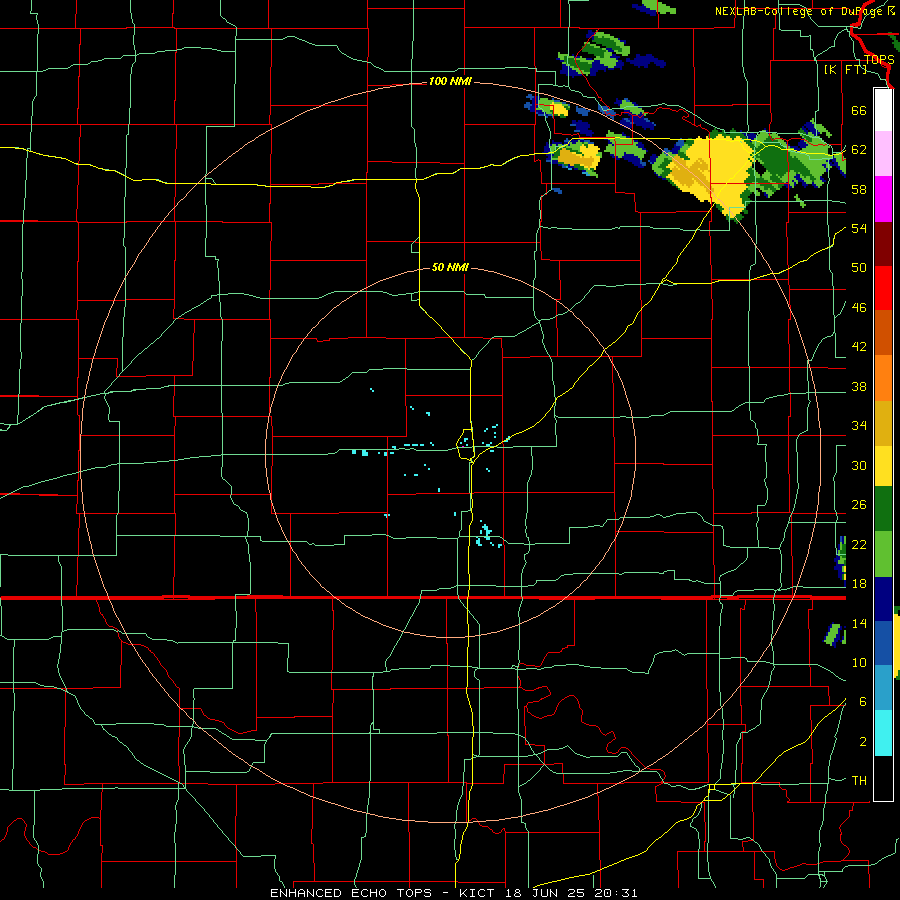Click the white color swatch in the tops legend
This screenshot has width=900, height=900.
tap(883, 110)
